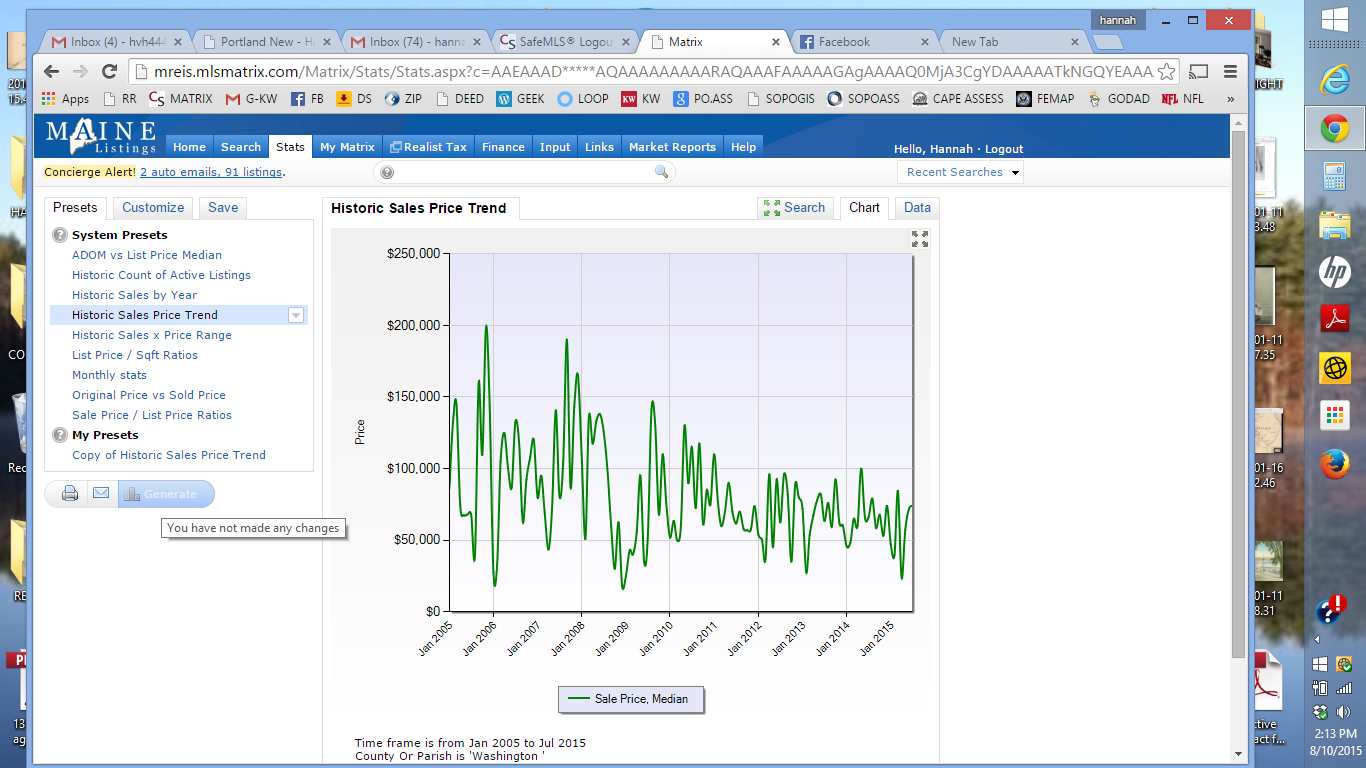Bookmark this page with the star icon
The height and width of the screenshot is (768, 1366).
[1165, 72]
